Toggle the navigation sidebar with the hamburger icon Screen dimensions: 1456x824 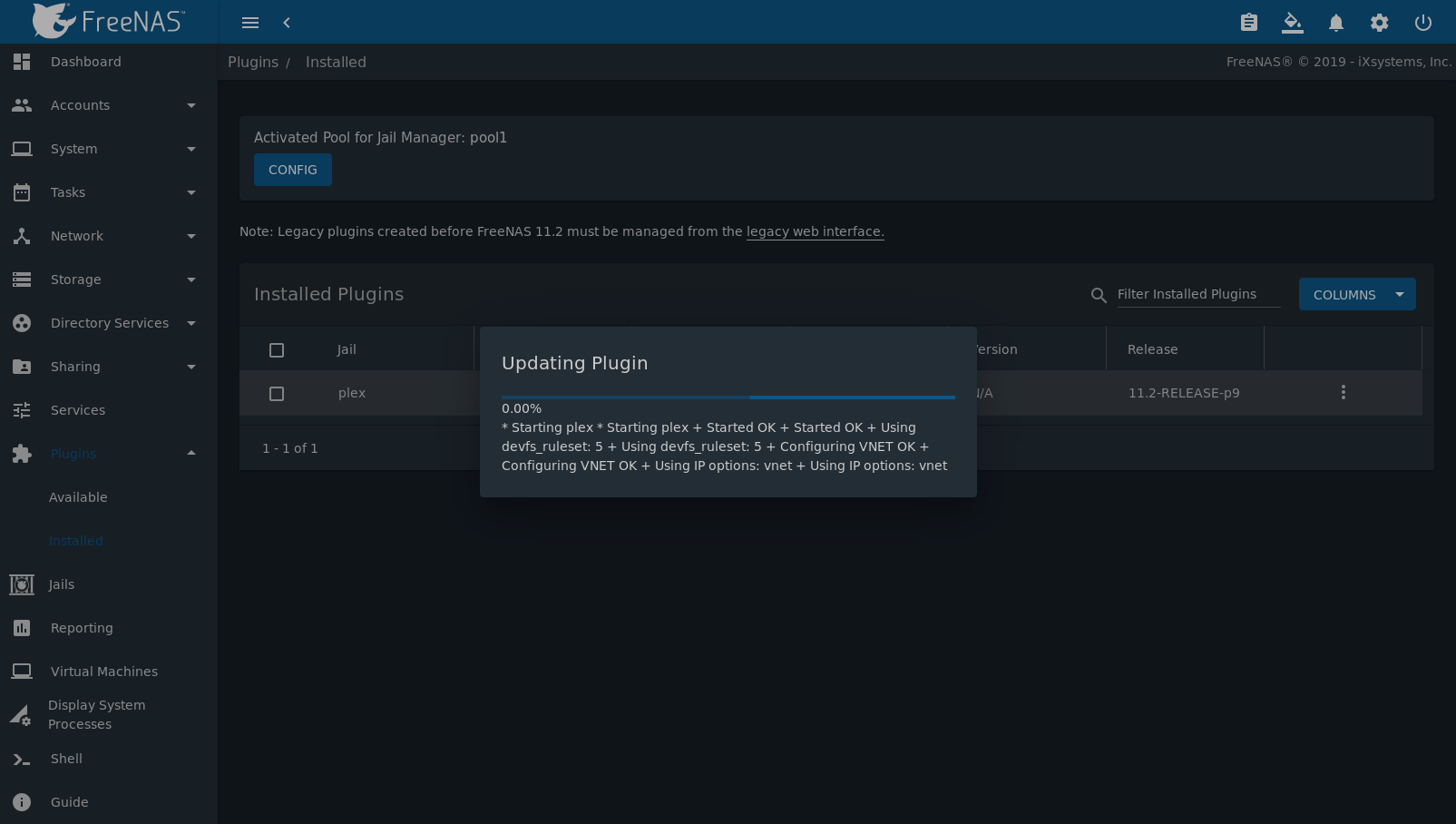point(250,22)
